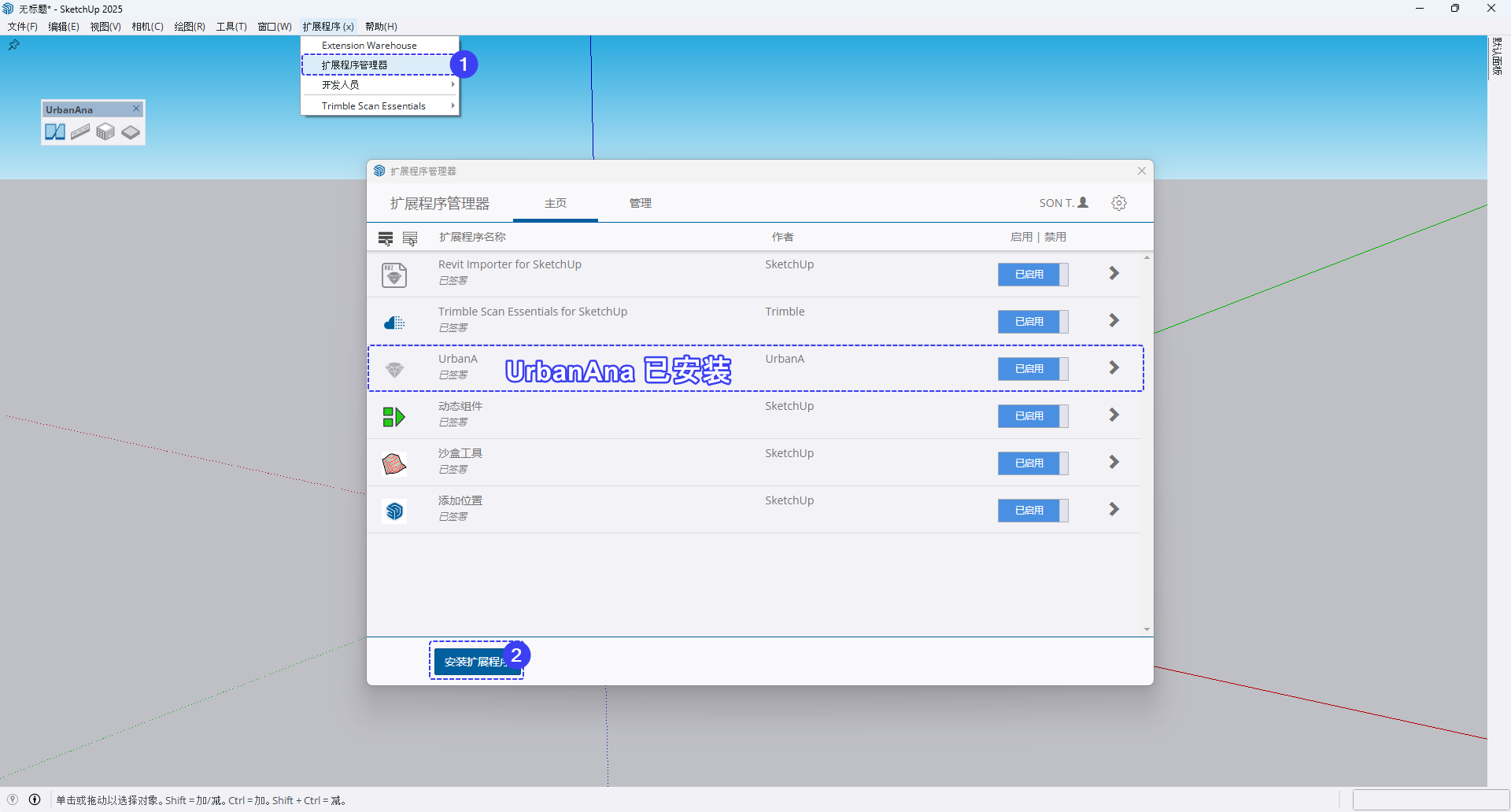1511x812 pixels.
Task: Expand details for Trimble Scan Essentials row
Action: tap(1114, 320)
